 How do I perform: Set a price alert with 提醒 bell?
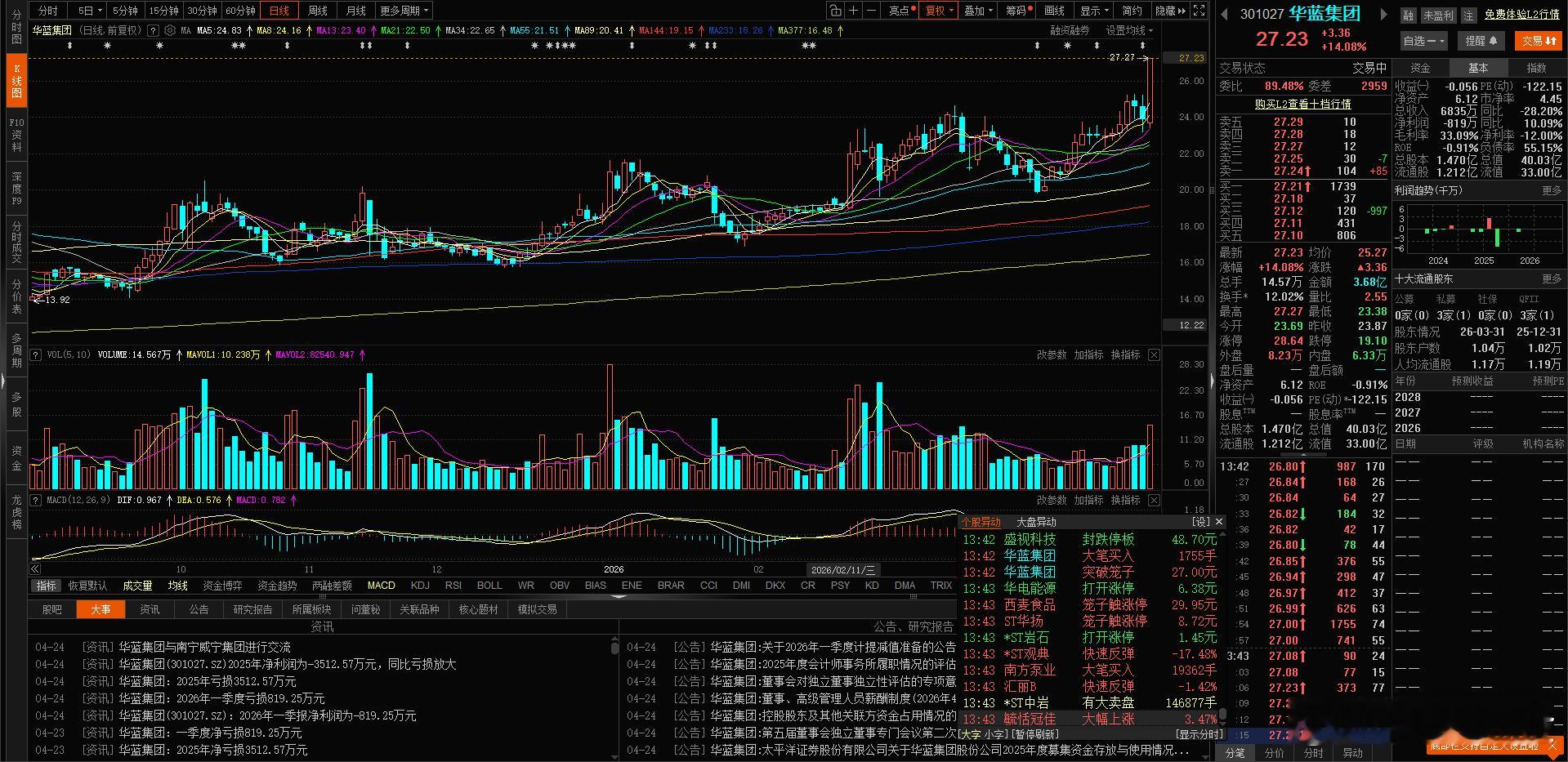point(1481,40)
